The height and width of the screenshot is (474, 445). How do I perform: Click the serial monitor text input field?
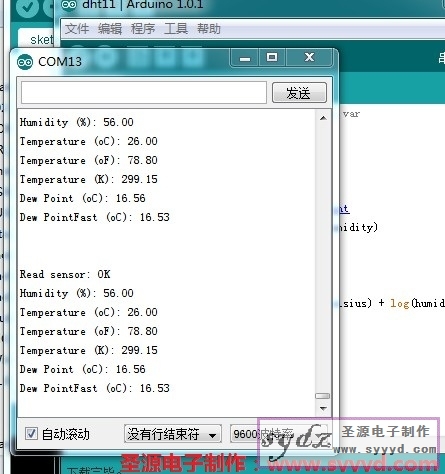144,92
